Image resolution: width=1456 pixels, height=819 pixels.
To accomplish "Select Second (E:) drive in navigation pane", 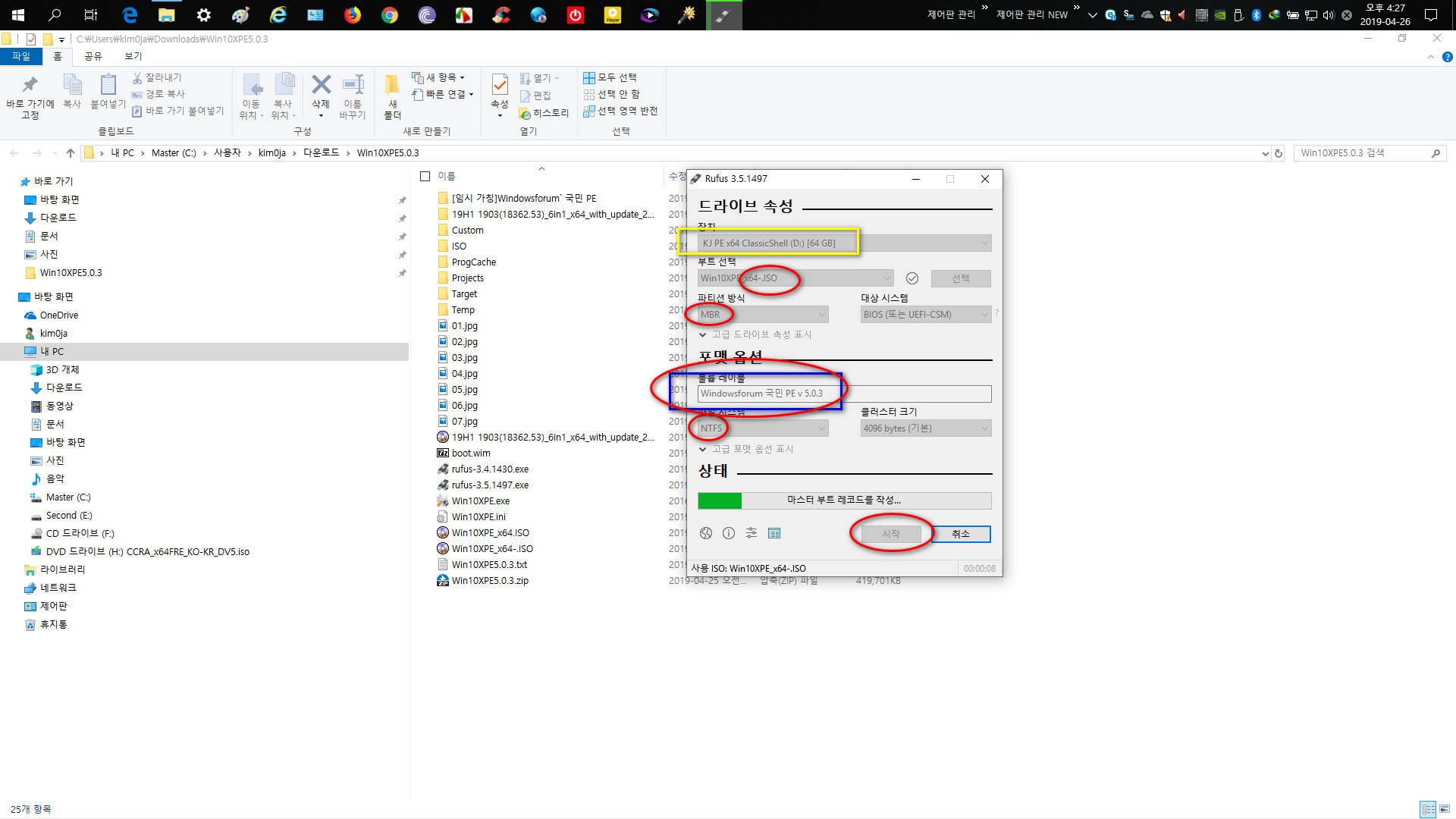I will click(69, 516).
